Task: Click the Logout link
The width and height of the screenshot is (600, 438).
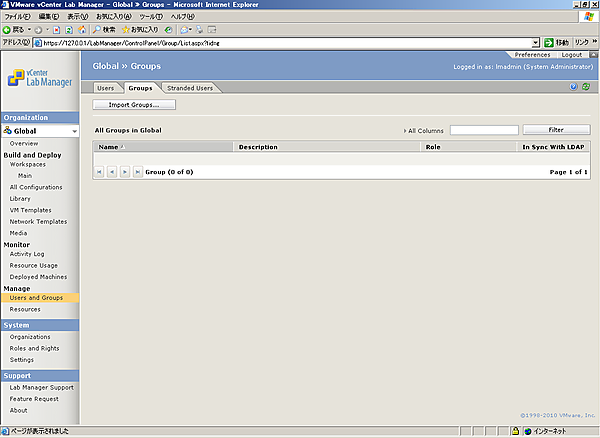Action: (x=572, y=55)
